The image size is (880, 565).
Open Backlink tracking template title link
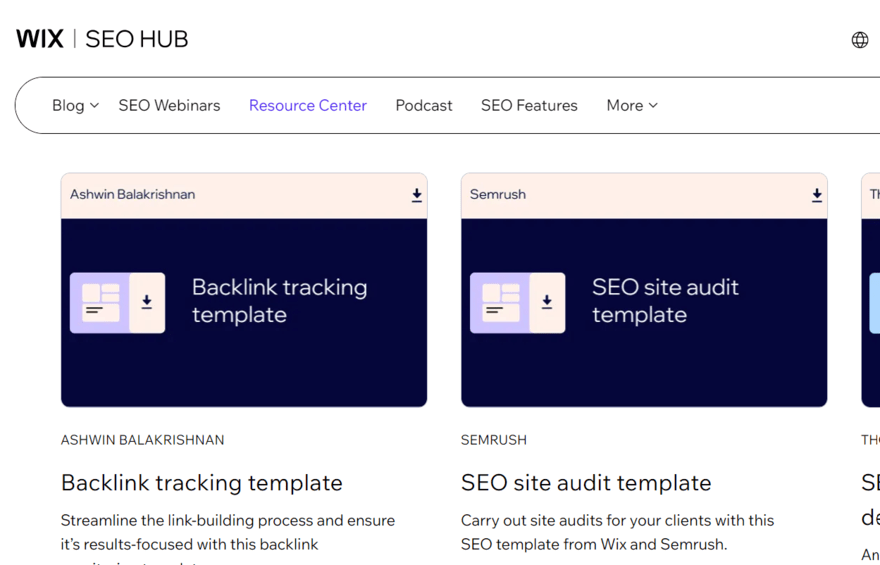(201, 483)
